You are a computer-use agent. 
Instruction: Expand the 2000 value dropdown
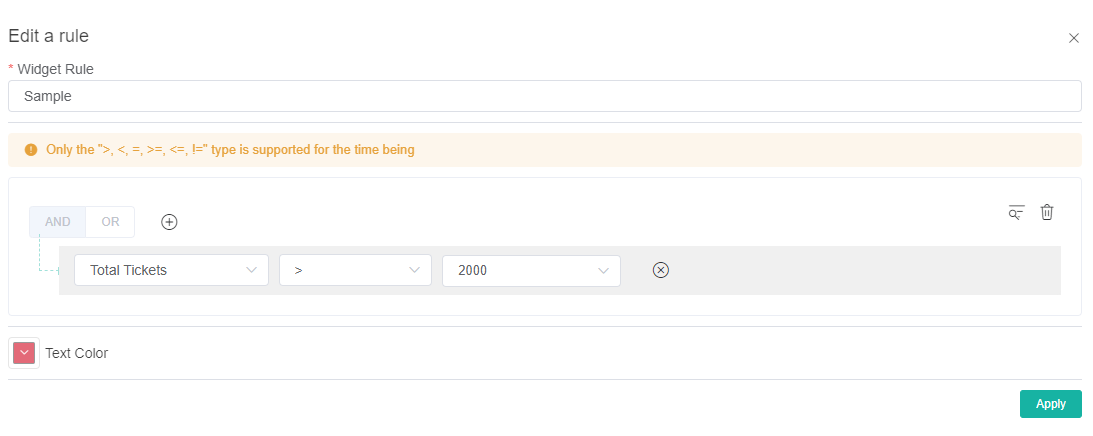tap(531, 270)
